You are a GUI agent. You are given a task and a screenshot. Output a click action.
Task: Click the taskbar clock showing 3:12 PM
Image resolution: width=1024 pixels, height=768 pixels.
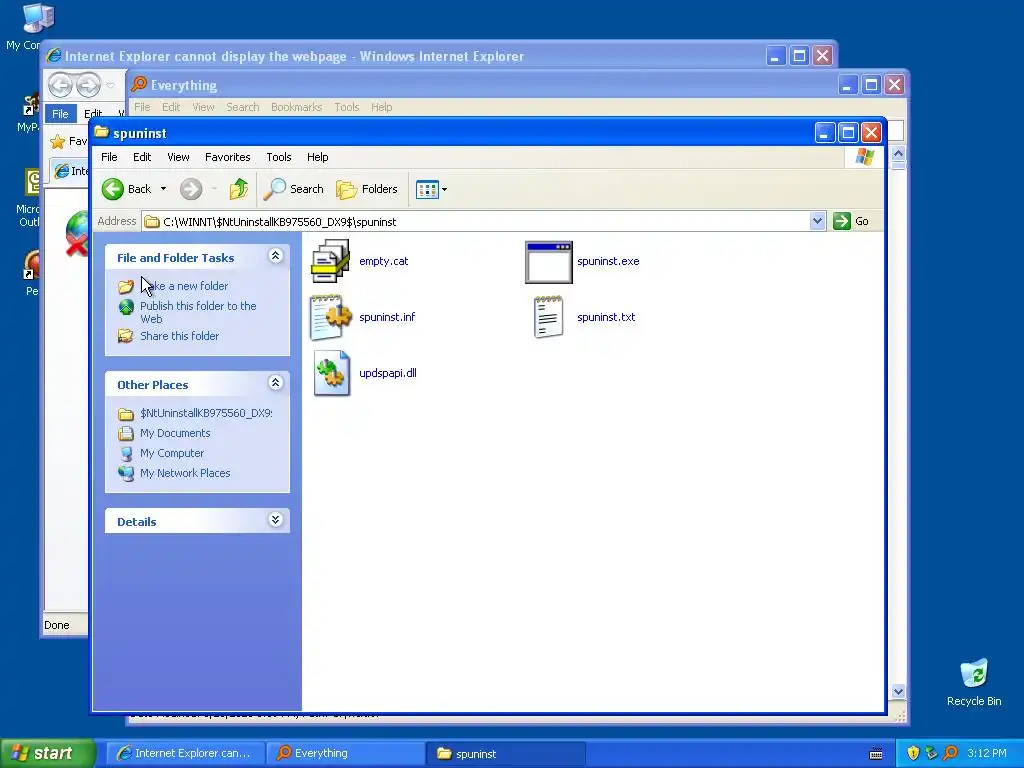click(x=987, y=754)
